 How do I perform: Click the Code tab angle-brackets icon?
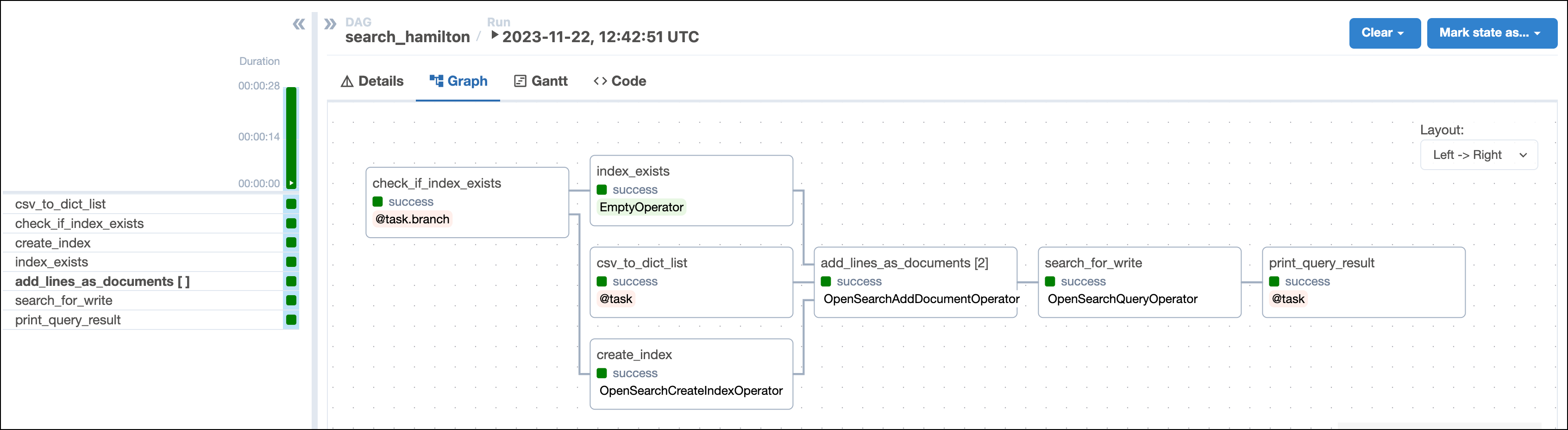pyautogui.click(x=601, y=81)
